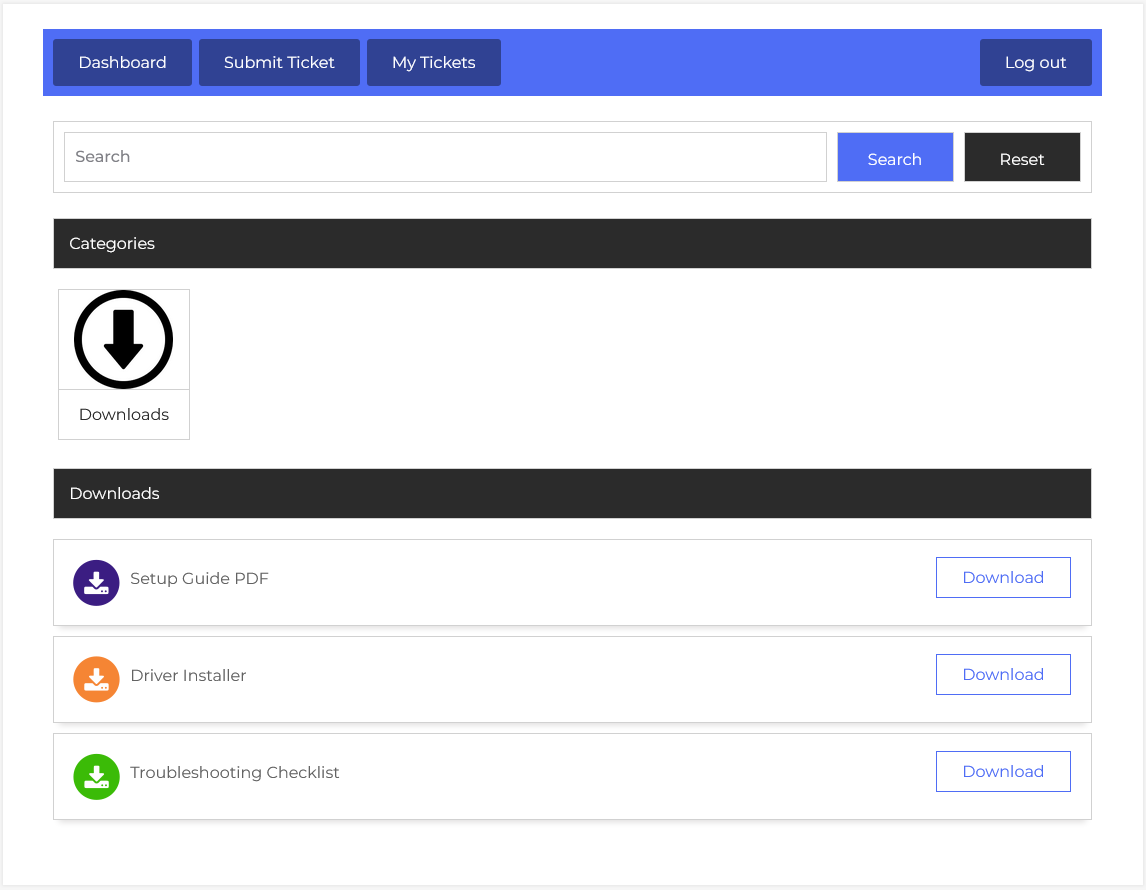Focus the Search text field
Image resolution: width=1146 pixels, height=890 pixels.
(445, 157)
